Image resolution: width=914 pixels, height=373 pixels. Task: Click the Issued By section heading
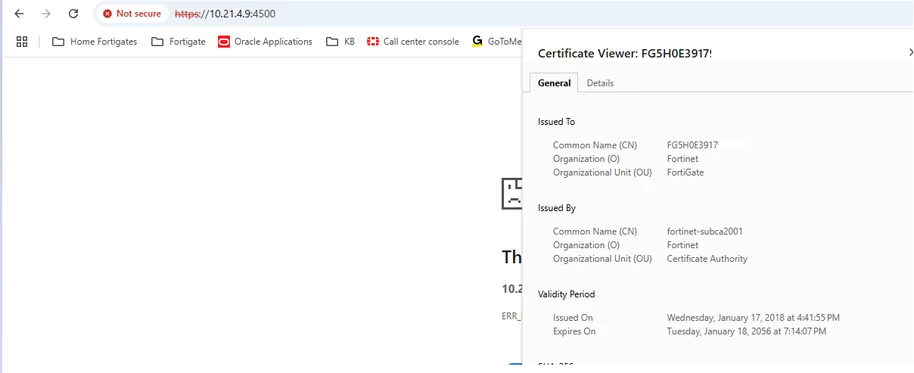click(557, 208)
